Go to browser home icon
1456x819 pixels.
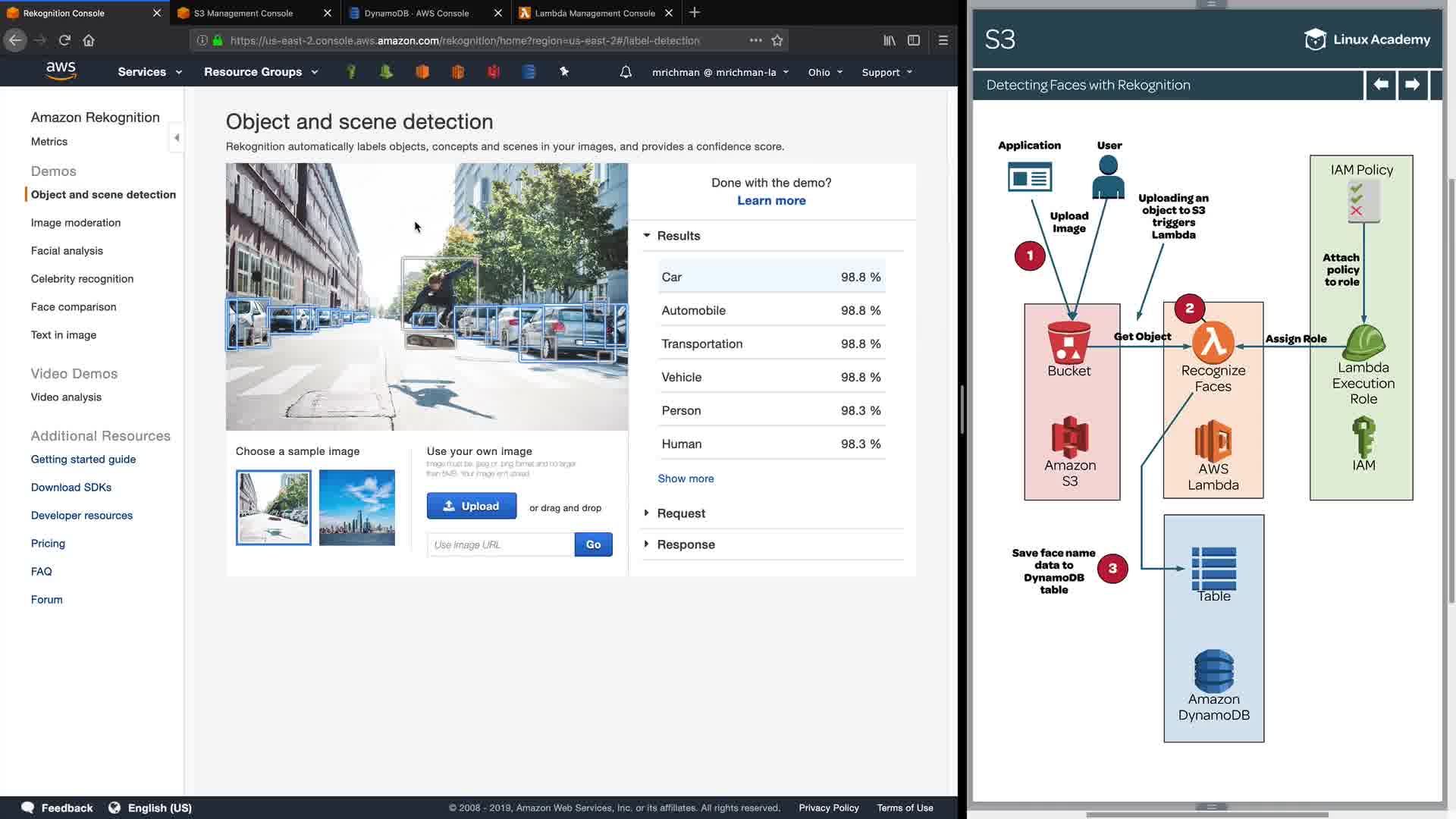point(89,40)
